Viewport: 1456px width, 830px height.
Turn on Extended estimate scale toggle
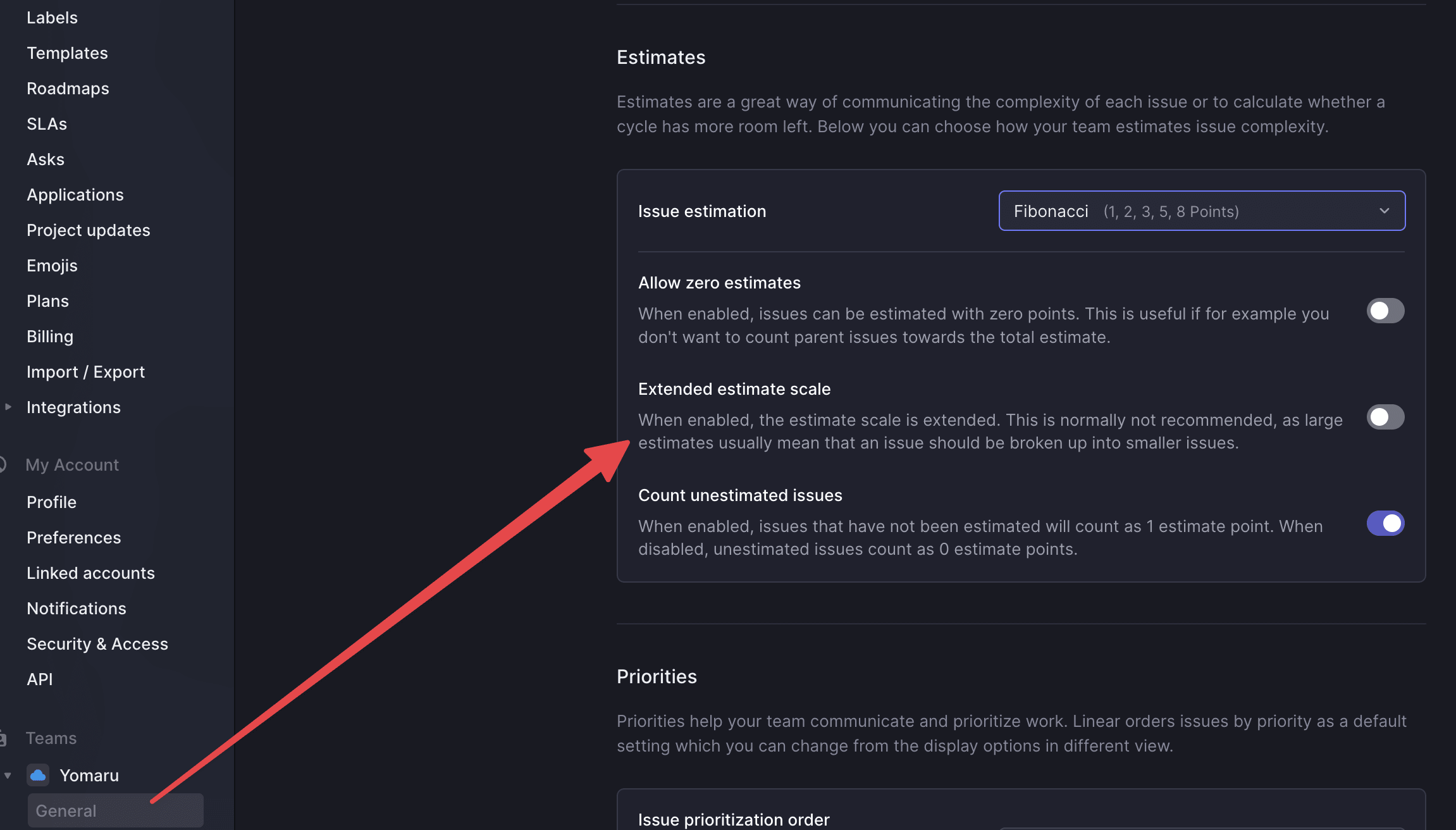(x=1385, y=417)
